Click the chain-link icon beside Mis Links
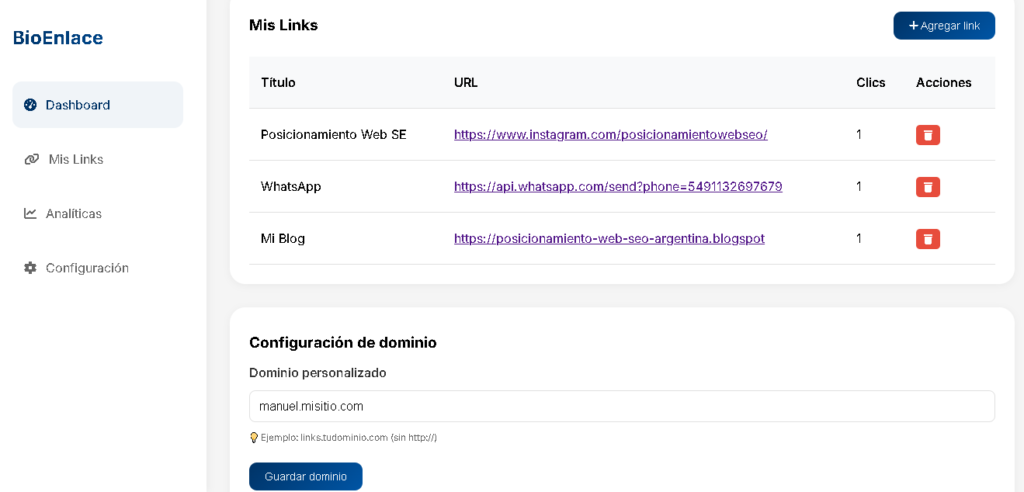Image resolution: width=1024 pixels, height=492 pixels. (x=31, y=159)
